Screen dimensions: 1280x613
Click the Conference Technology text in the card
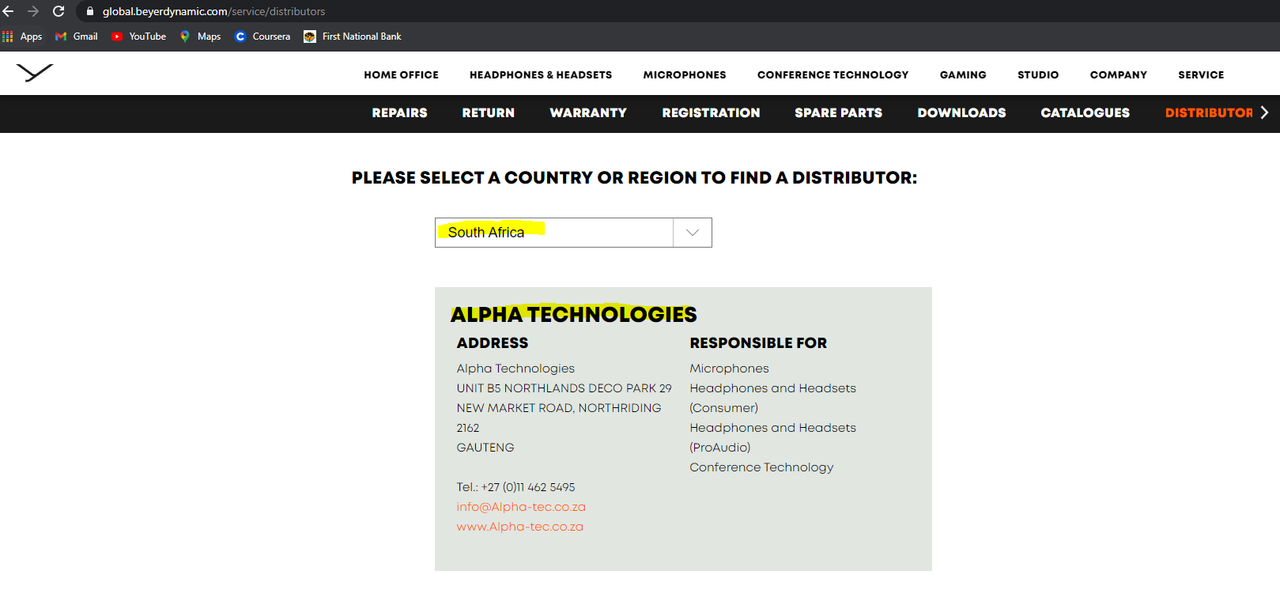click(x=761, y=467)
